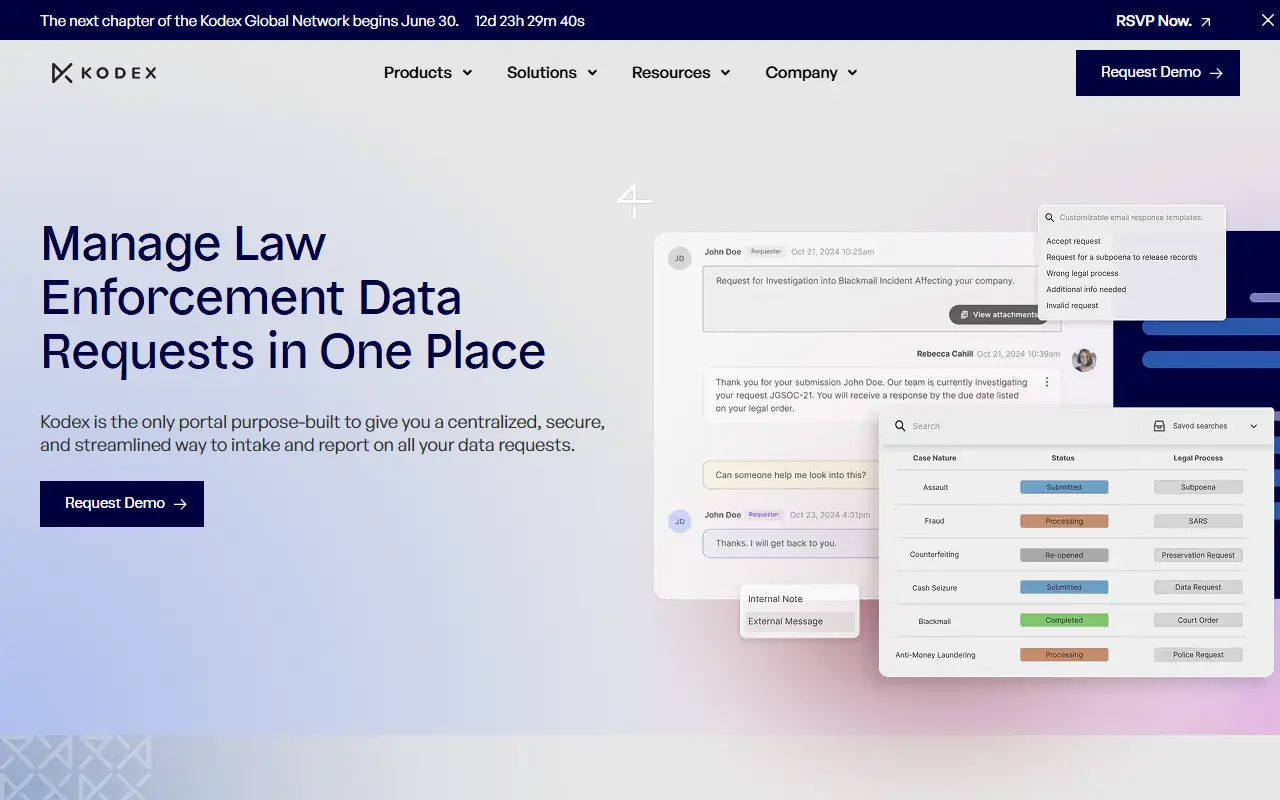Expand the Products navigation menu

point(428,72)
